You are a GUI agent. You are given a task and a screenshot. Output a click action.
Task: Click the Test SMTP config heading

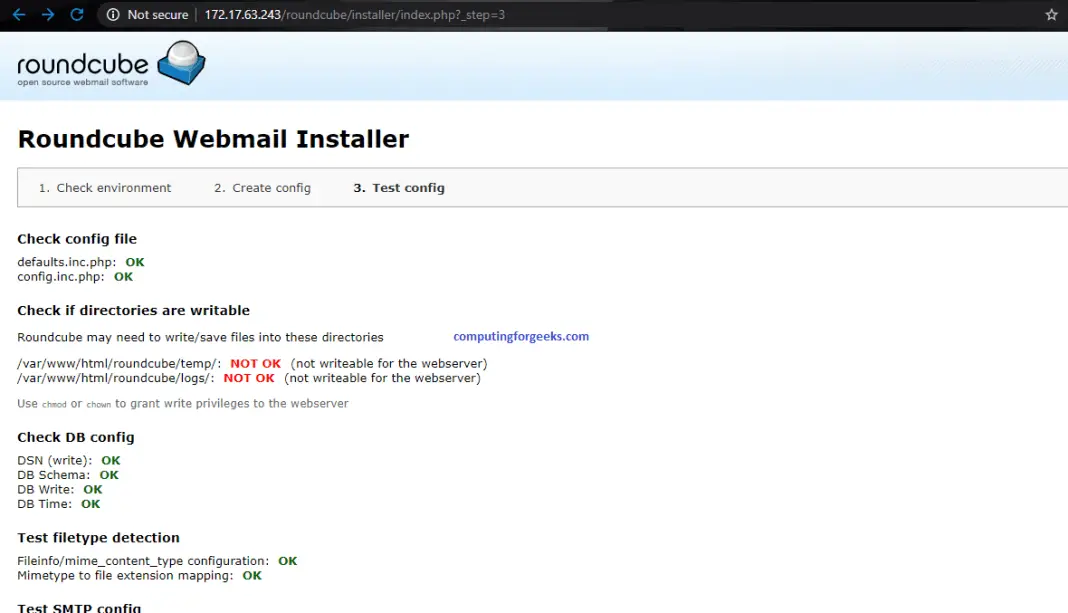[79, 607]
